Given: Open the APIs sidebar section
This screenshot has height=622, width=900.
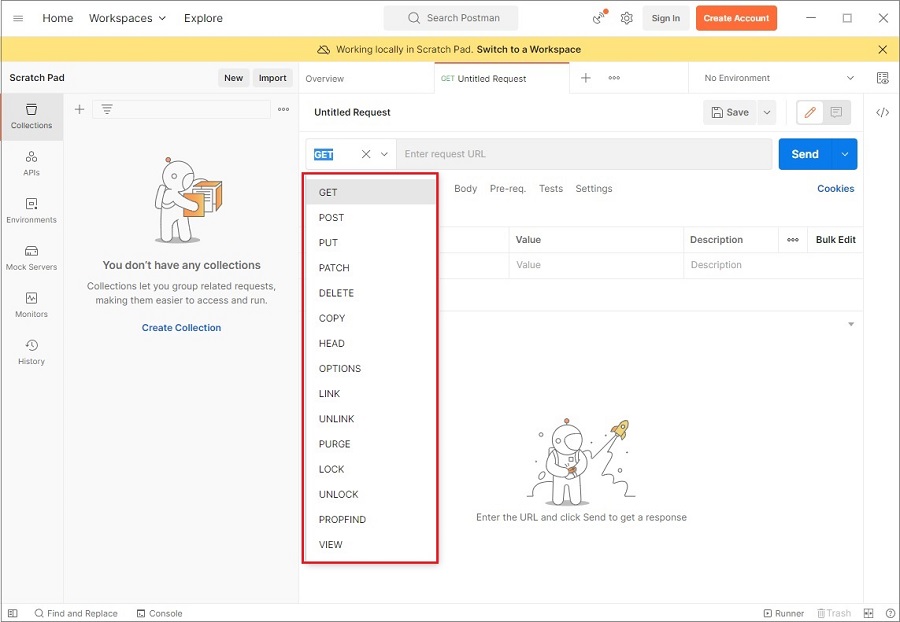Looking at the screenshot, I should pos(32,164).
